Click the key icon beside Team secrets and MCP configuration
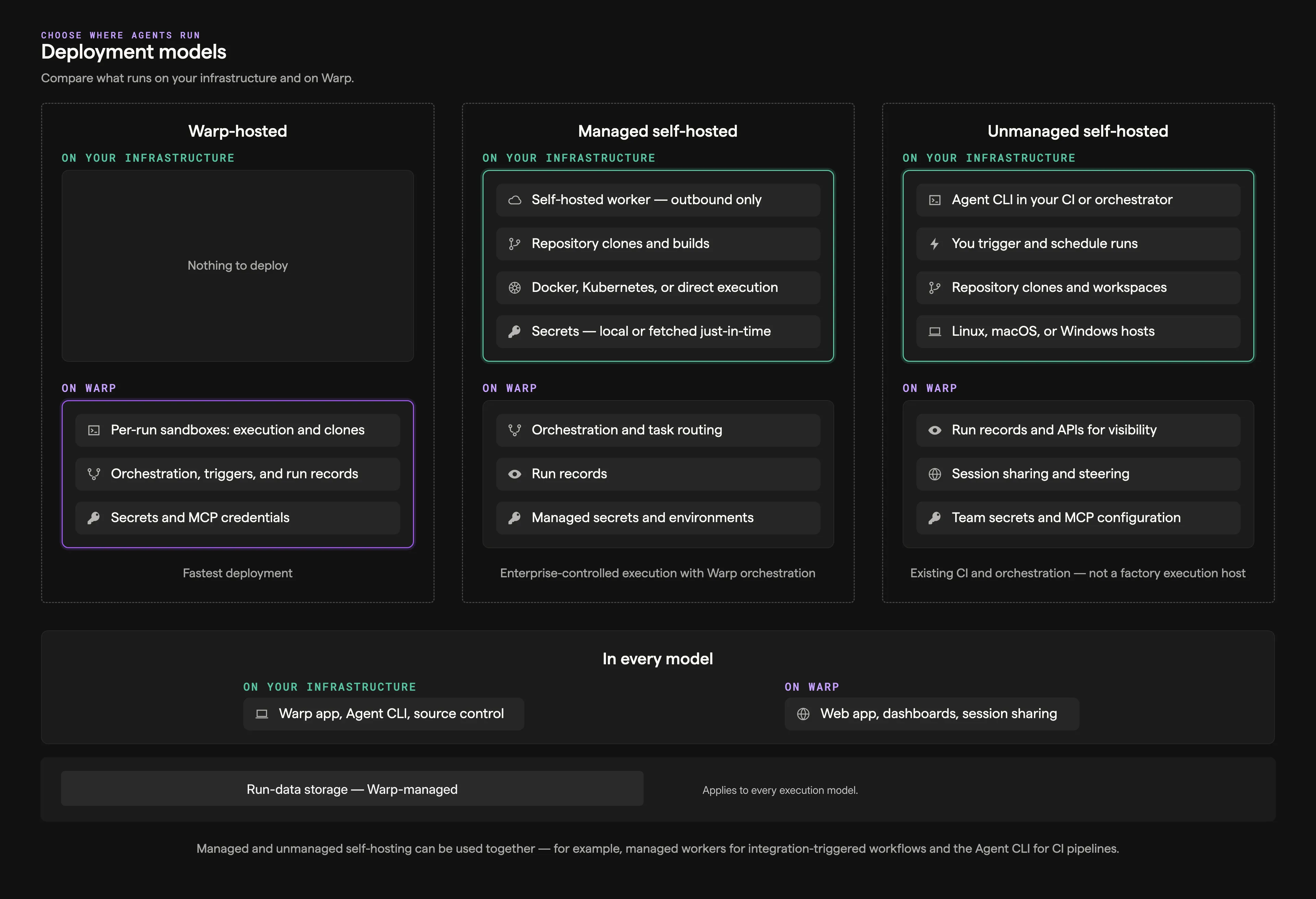Screen dimensions: 1316x899 (x=934, y=518)
